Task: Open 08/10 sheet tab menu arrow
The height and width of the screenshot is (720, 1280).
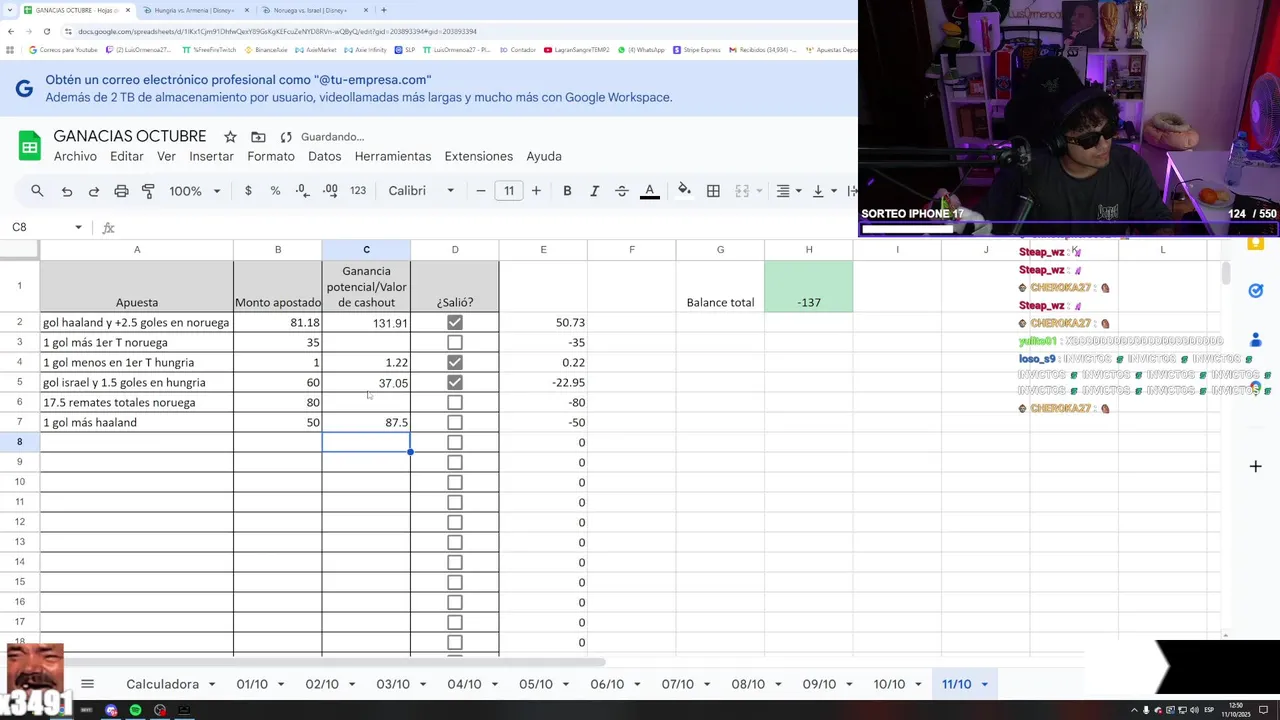Action: click(777, 685)
